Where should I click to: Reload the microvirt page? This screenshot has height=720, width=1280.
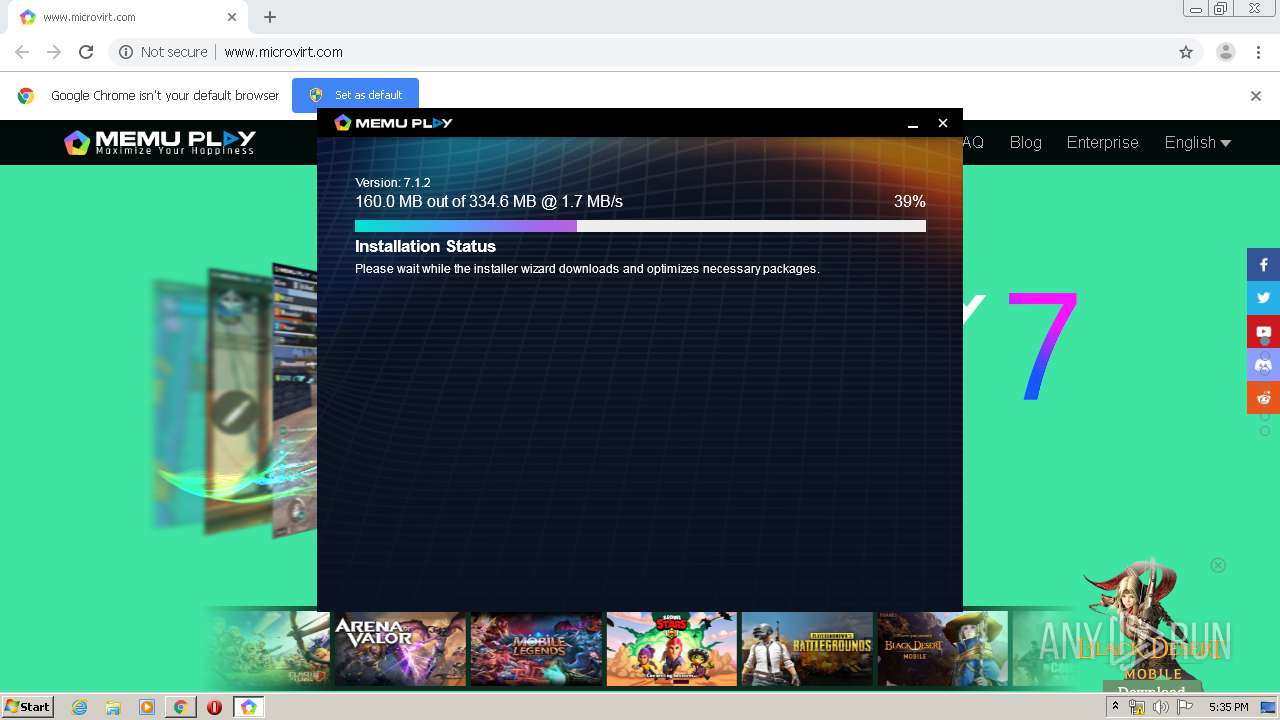(86, 52)
